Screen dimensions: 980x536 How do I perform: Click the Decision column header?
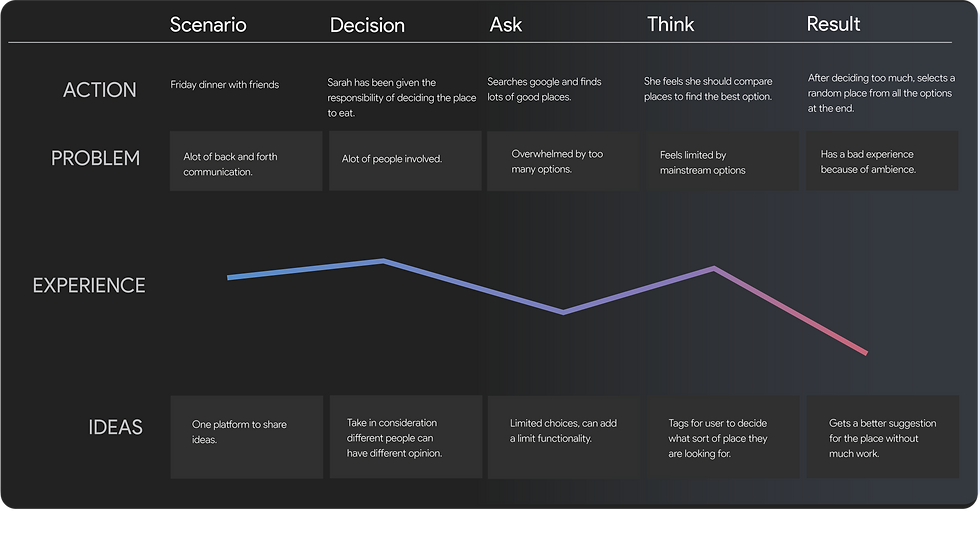367,25
